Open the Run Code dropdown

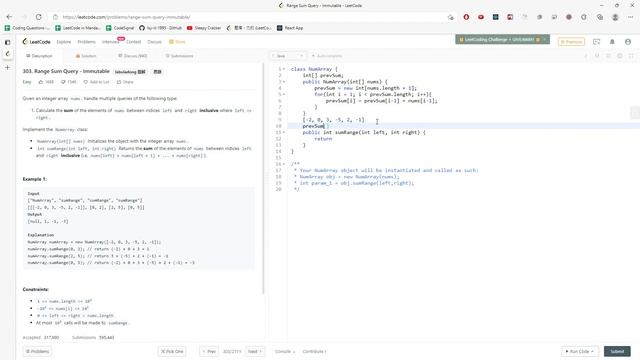click(580, 351)
